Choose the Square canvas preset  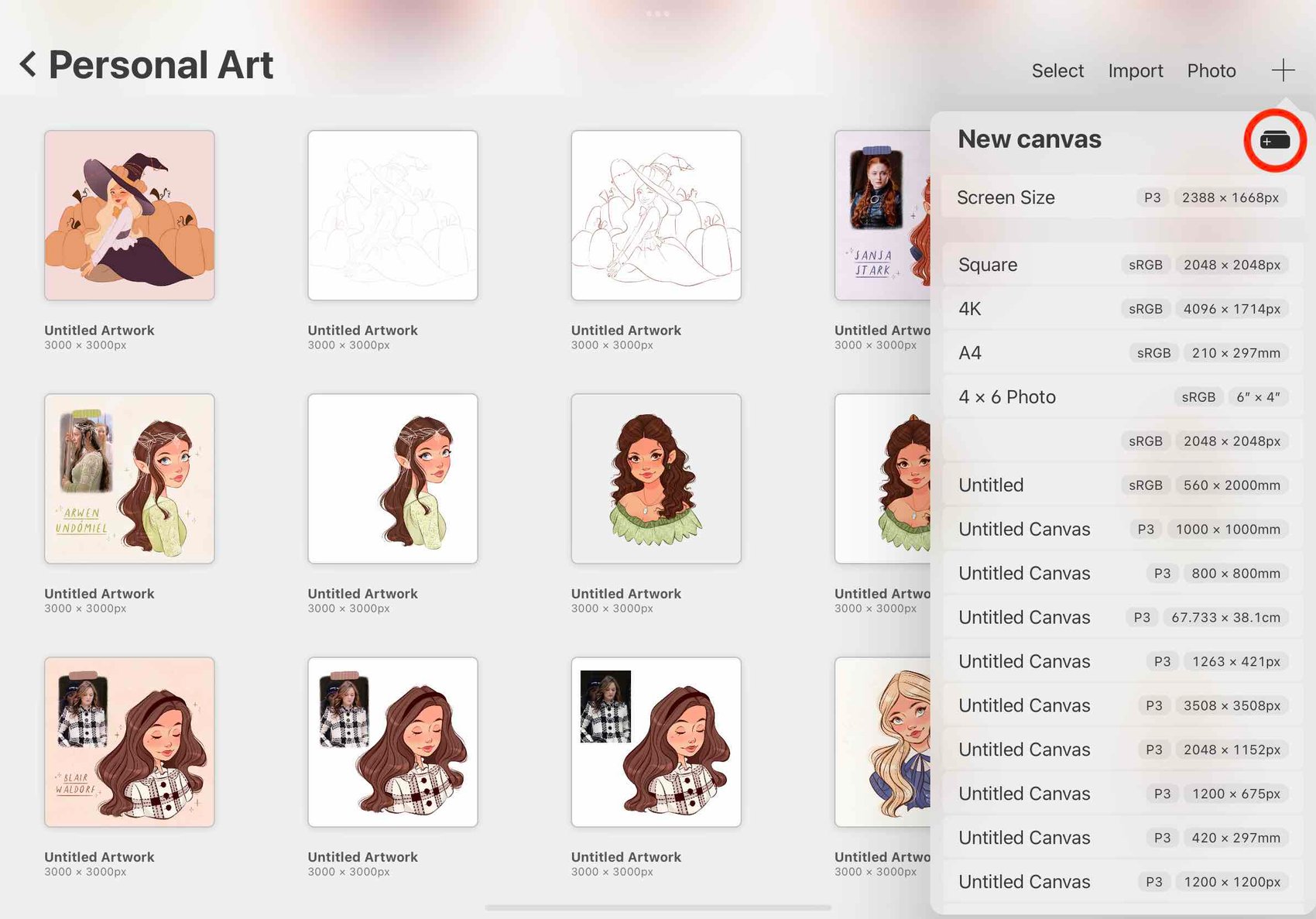click(1122, 265)
